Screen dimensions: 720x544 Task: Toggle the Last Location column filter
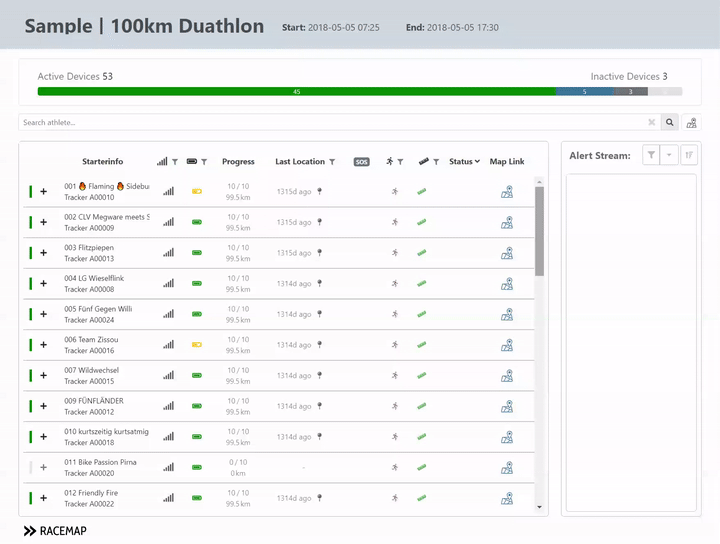(332, 162)
